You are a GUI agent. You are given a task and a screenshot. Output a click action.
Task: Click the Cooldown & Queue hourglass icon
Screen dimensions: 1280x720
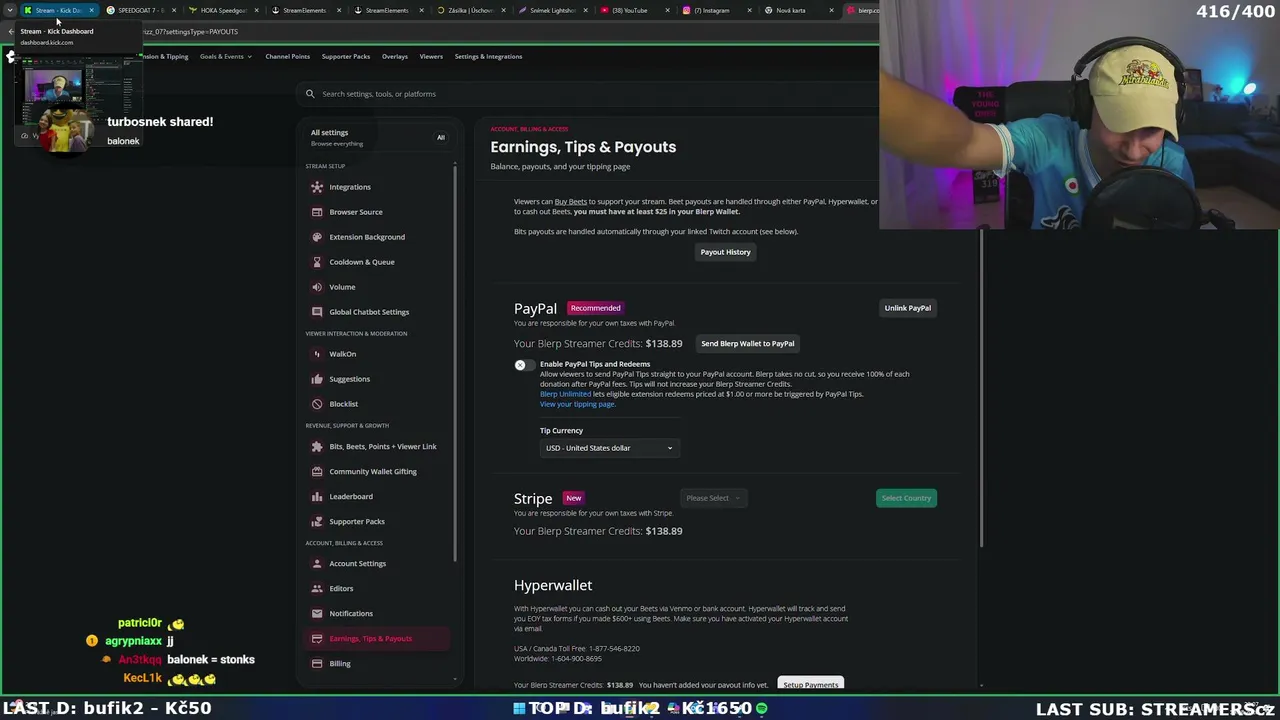(317, 262)
